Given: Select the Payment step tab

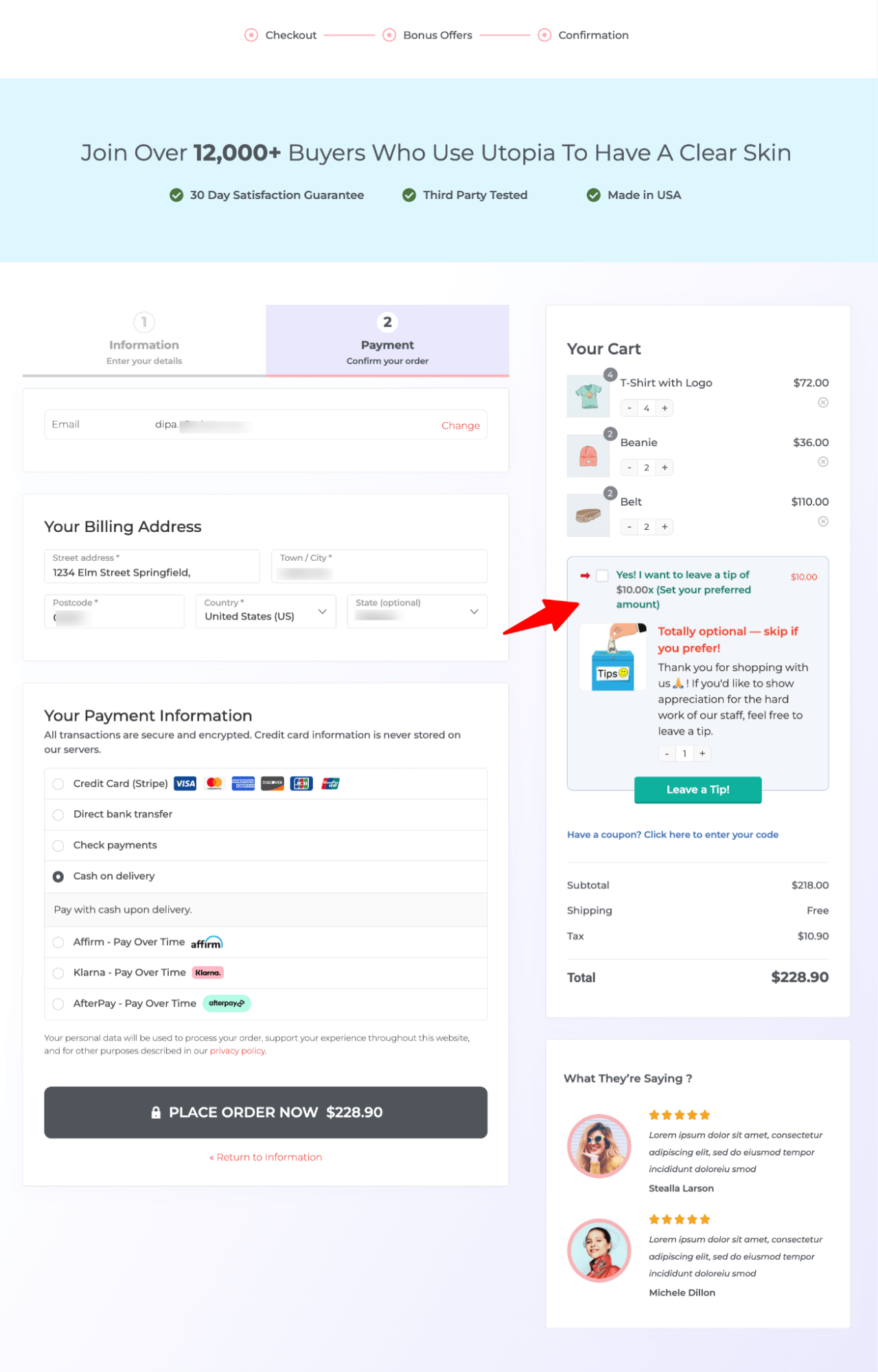Looking at the screenshot, I should click(x=387, y=341).
